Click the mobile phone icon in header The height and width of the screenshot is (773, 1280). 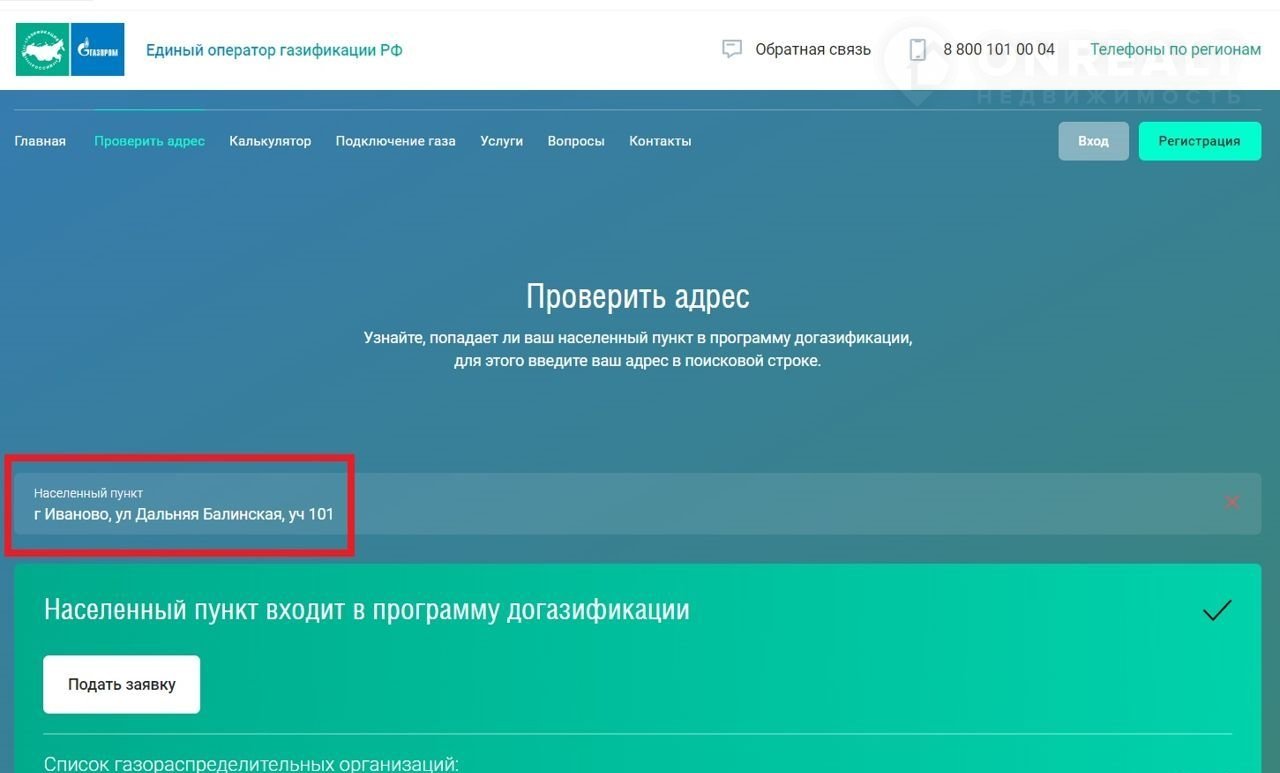coord(917,49)
